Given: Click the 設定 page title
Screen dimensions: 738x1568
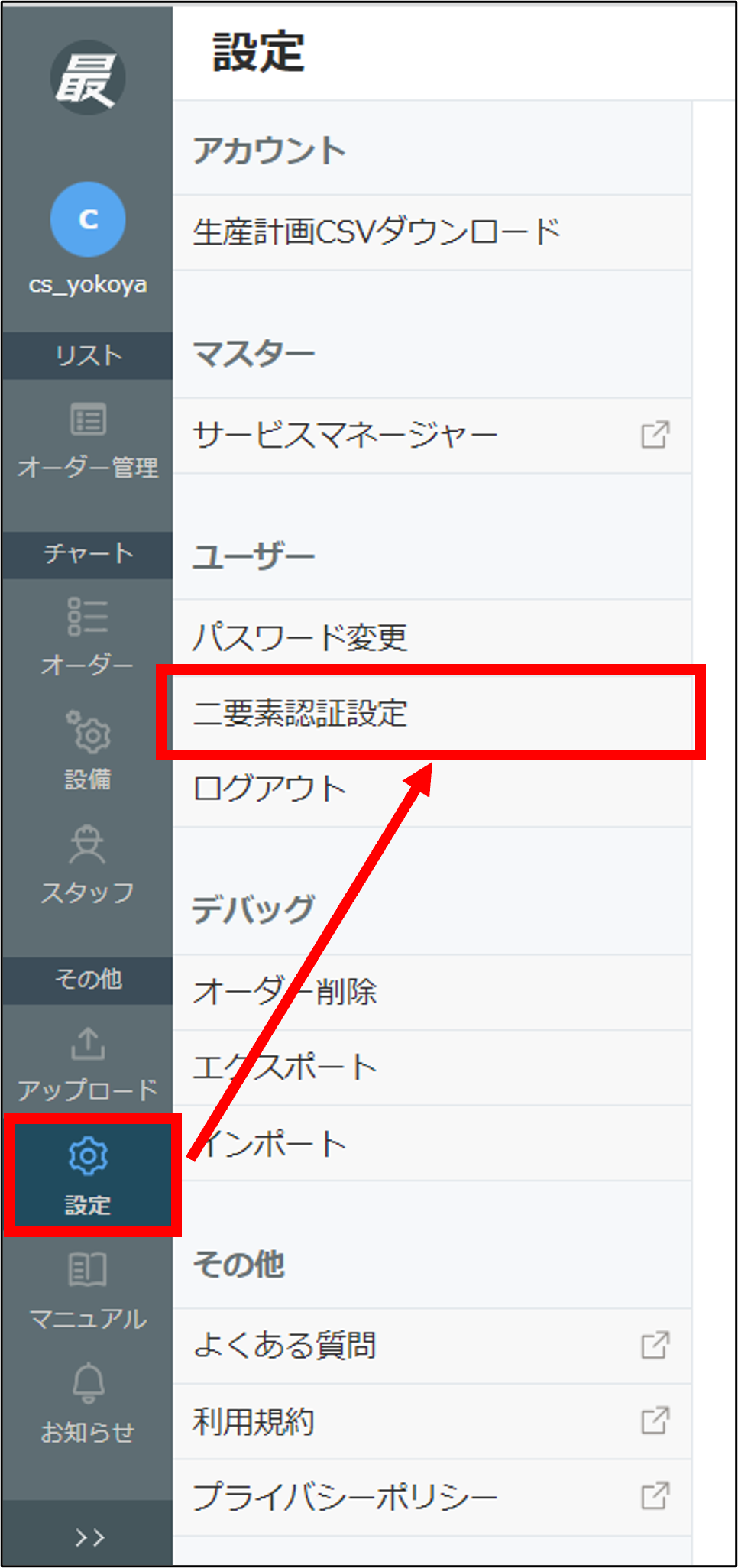Looking at the screenshot, I should 259,52.
